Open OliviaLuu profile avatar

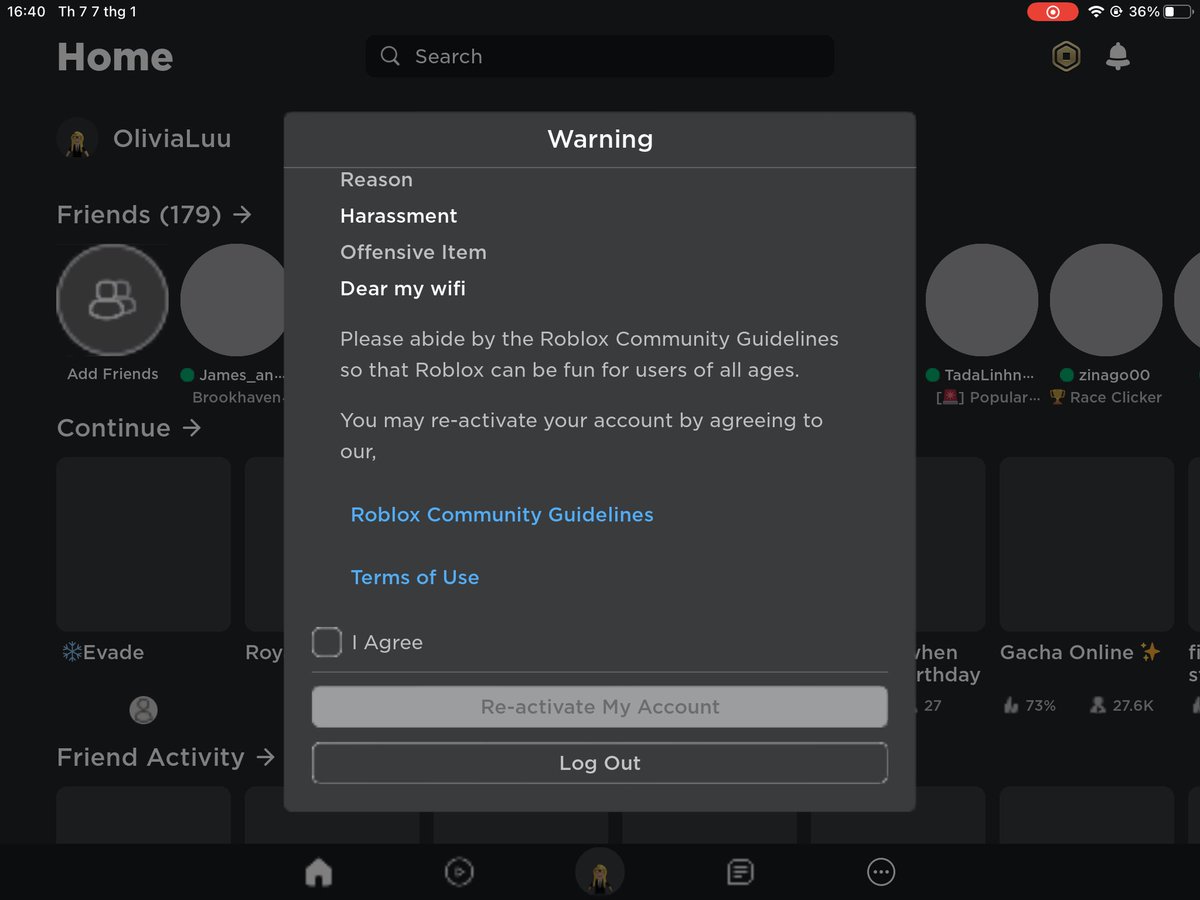coord(77,139)
